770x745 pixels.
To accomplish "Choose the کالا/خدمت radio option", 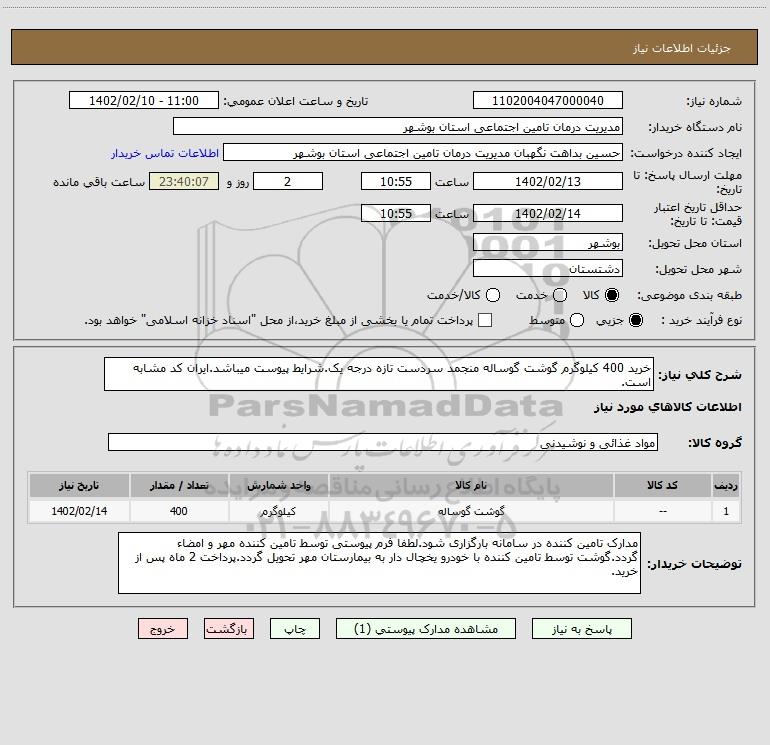I will (x=493, y=295).
